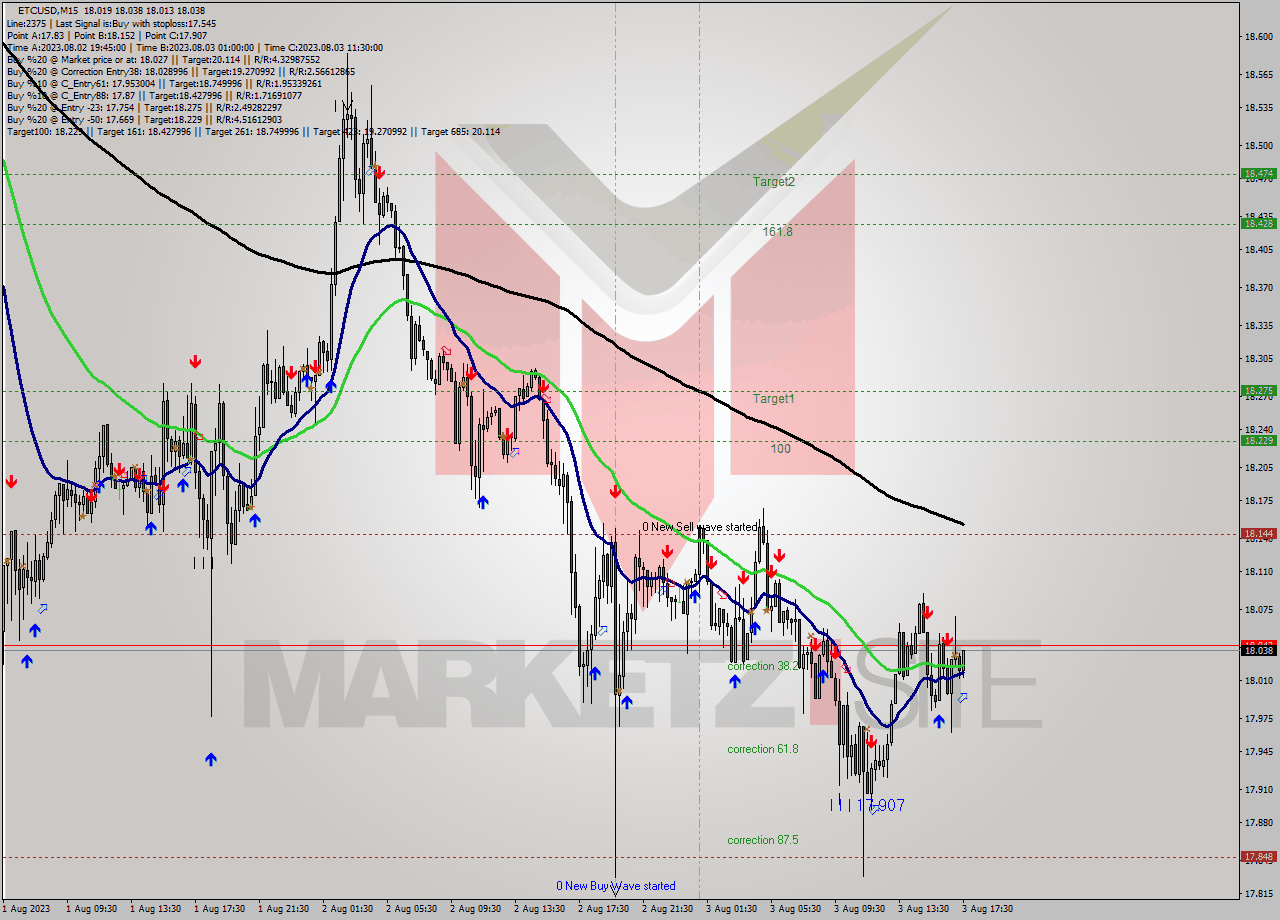Click the '1 Aug 2023' time axis label

[25, 909]
